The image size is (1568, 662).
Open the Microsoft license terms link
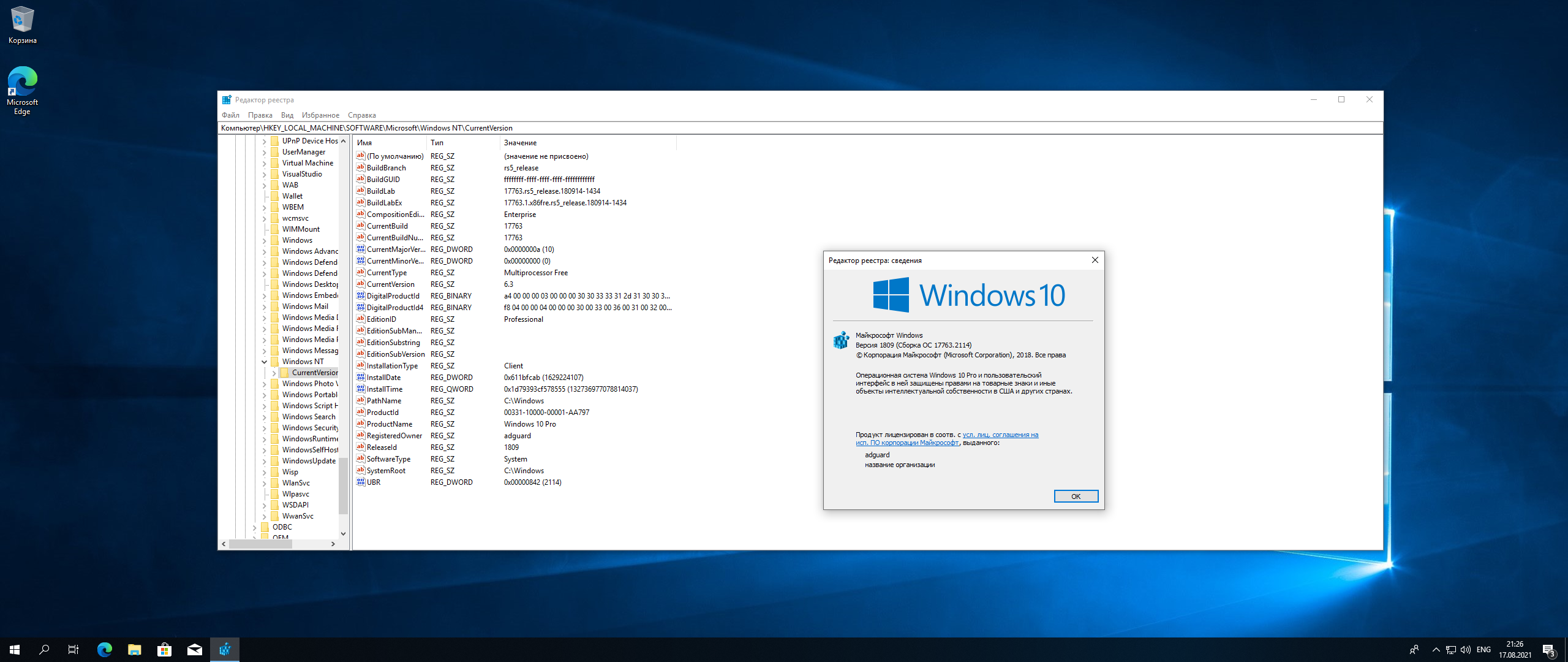click(x=1000, y=435)
